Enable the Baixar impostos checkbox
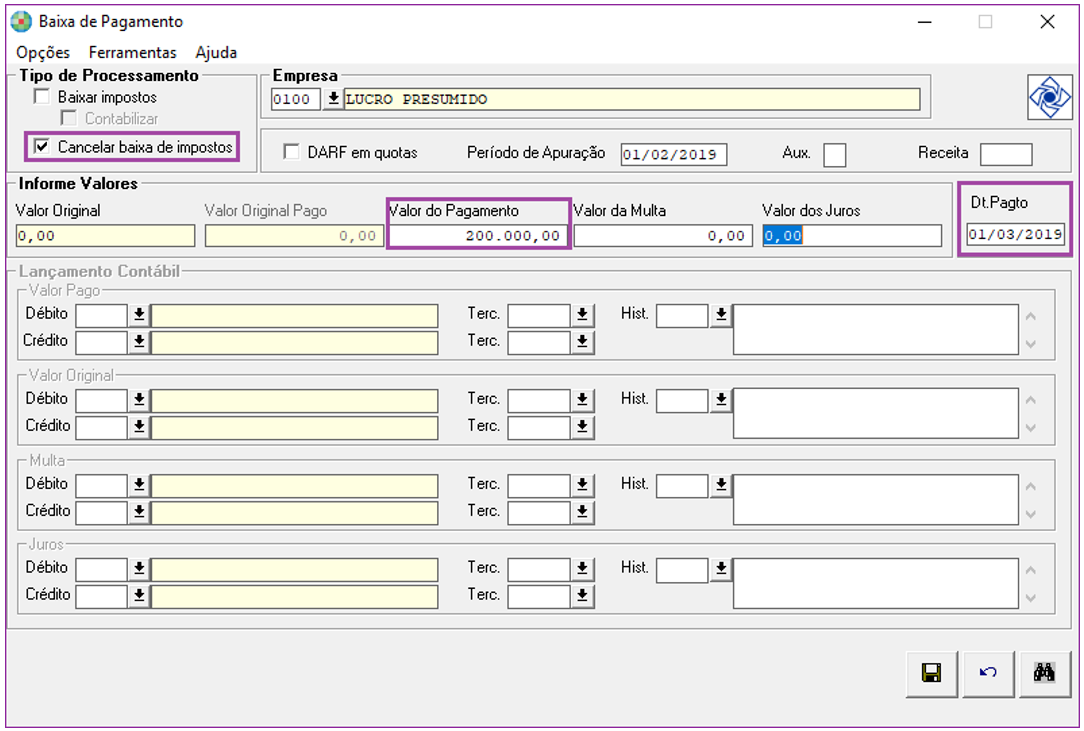Image resolution: width=1084 pixels, height=731 pixels. coord(42,97)
